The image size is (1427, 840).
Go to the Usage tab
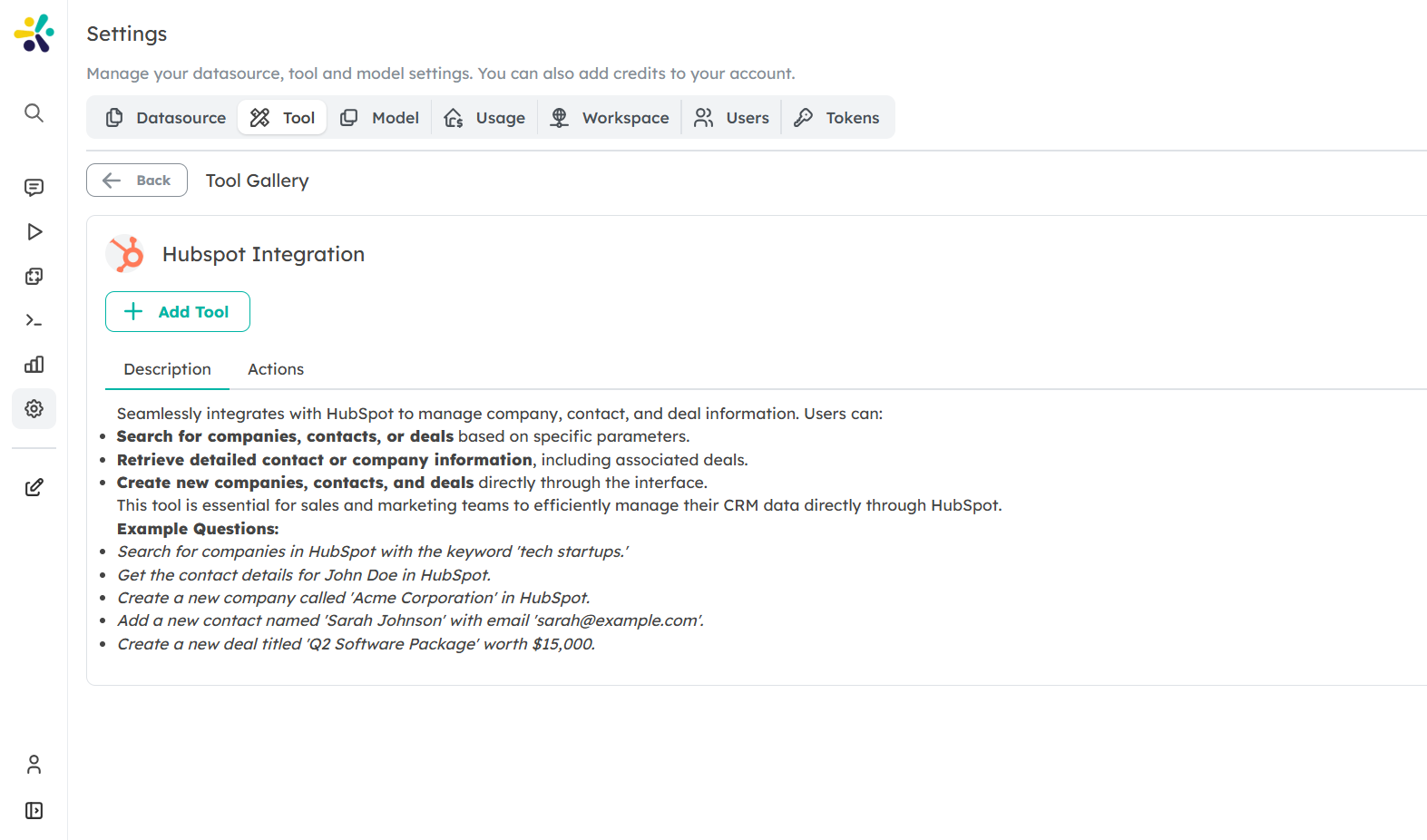coord(484,118)
